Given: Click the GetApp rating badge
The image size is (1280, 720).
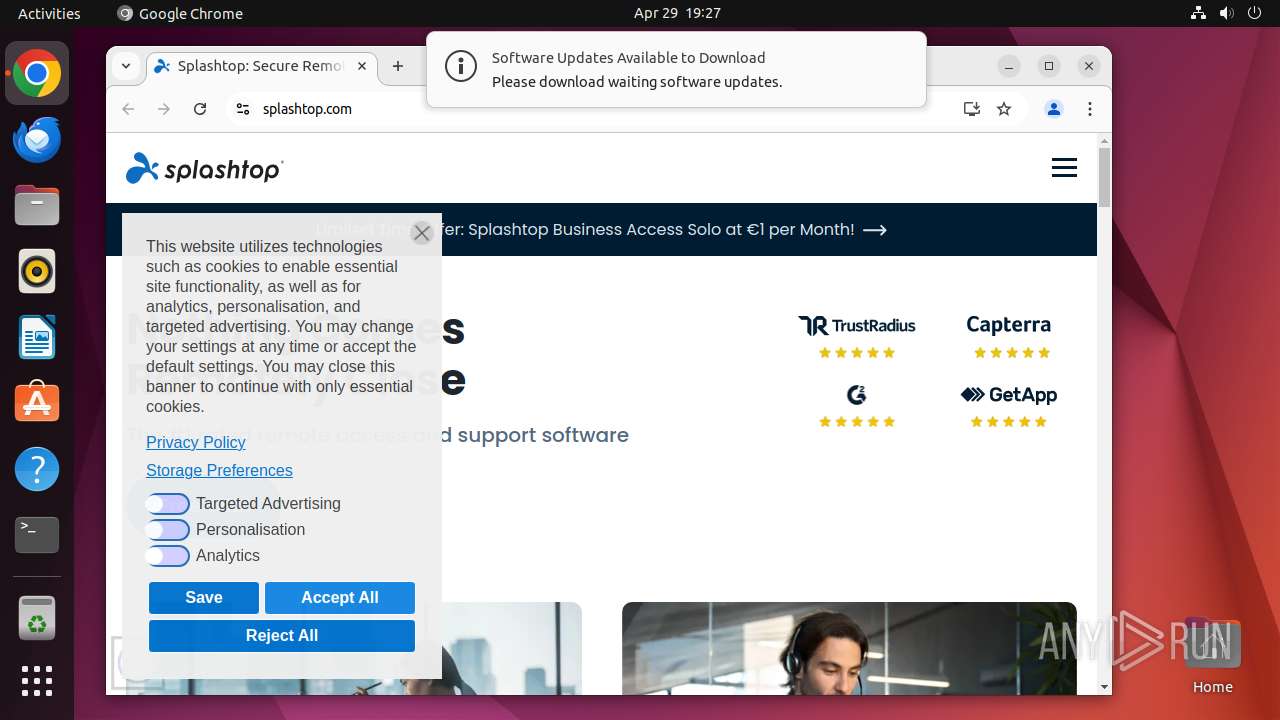Looking at the screenshot, I should [1009, 407].
